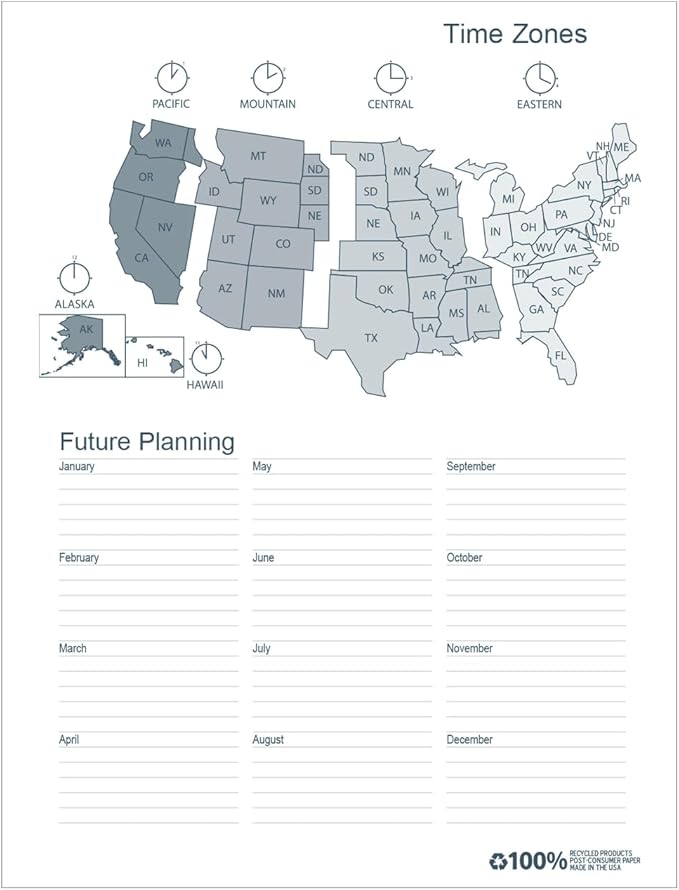Viewport: 679px width, 890px height.
Task: Select the Alaska inset map
Action: pyautogui.click(x=82, y=346)
